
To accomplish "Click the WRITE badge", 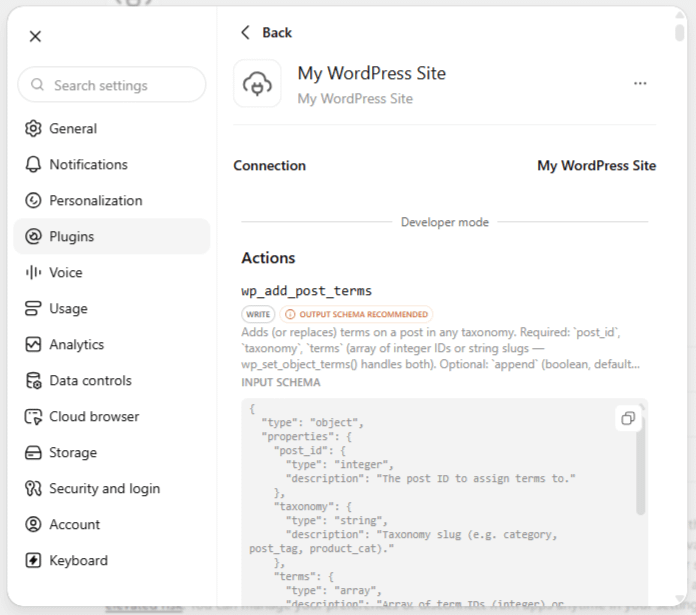I will (x=258, y=314).
